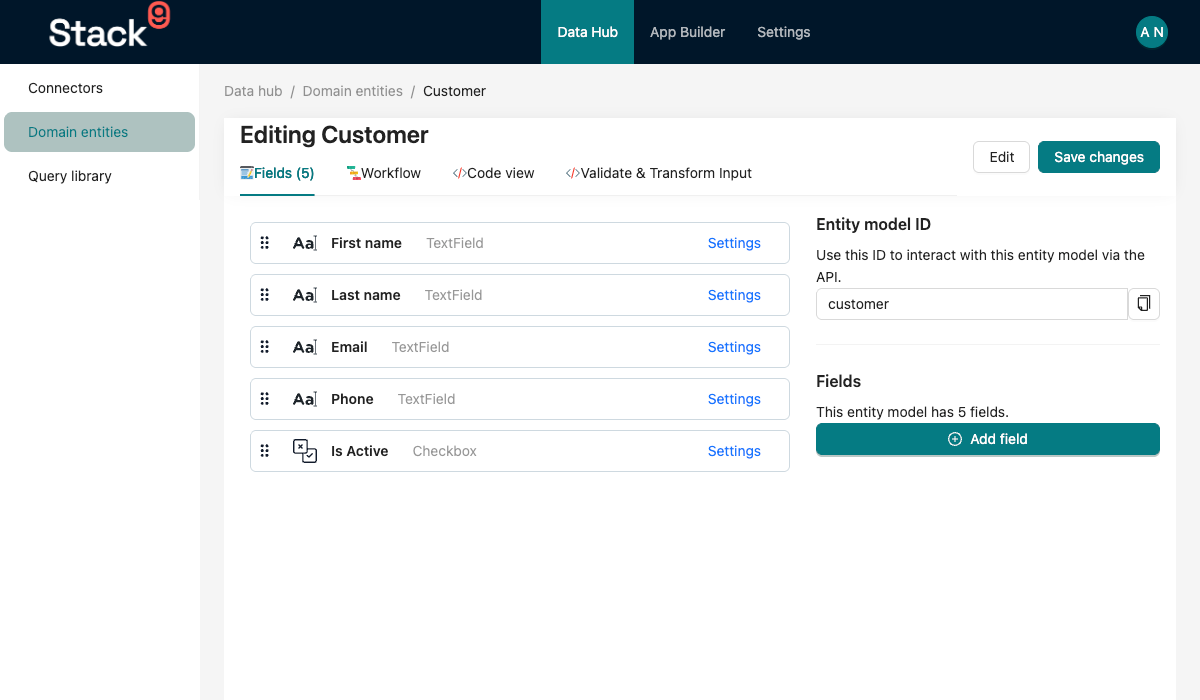The width and height of the screenshot is (1200, 700).
Task: Click the Edit button
Action: [1001, 157]
